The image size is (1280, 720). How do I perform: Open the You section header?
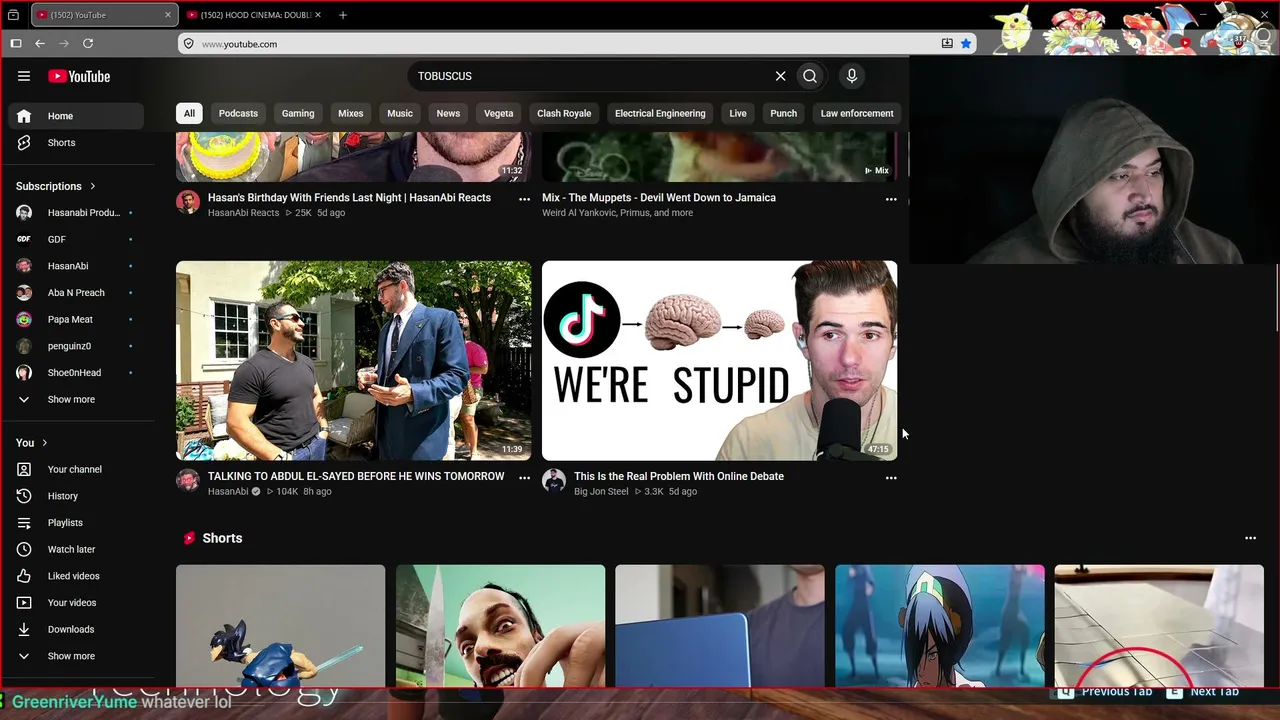click(x=32, y=443)
